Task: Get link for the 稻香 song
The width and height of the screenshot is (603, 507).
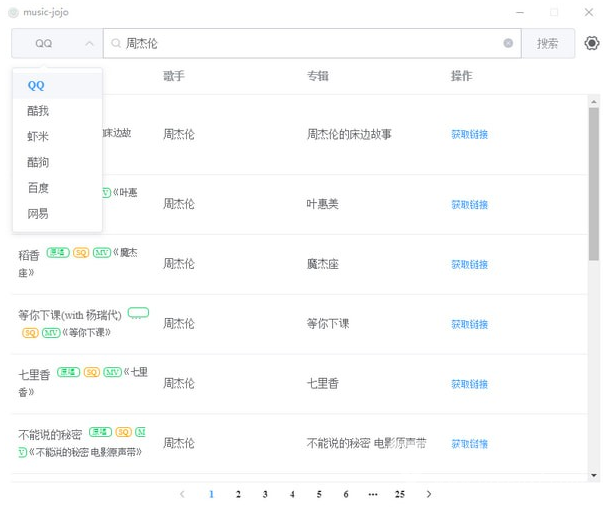Action: [x=469, y=264]
